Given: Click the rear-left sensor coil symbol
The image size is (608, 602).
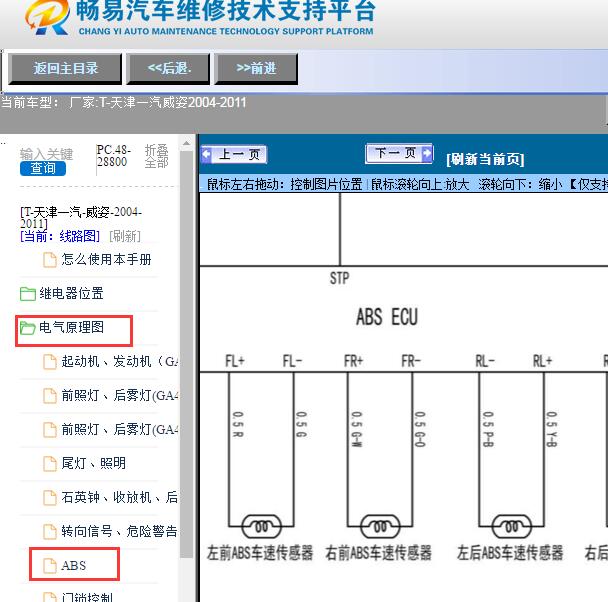Looking at the screenshot, I should point(511,526).
